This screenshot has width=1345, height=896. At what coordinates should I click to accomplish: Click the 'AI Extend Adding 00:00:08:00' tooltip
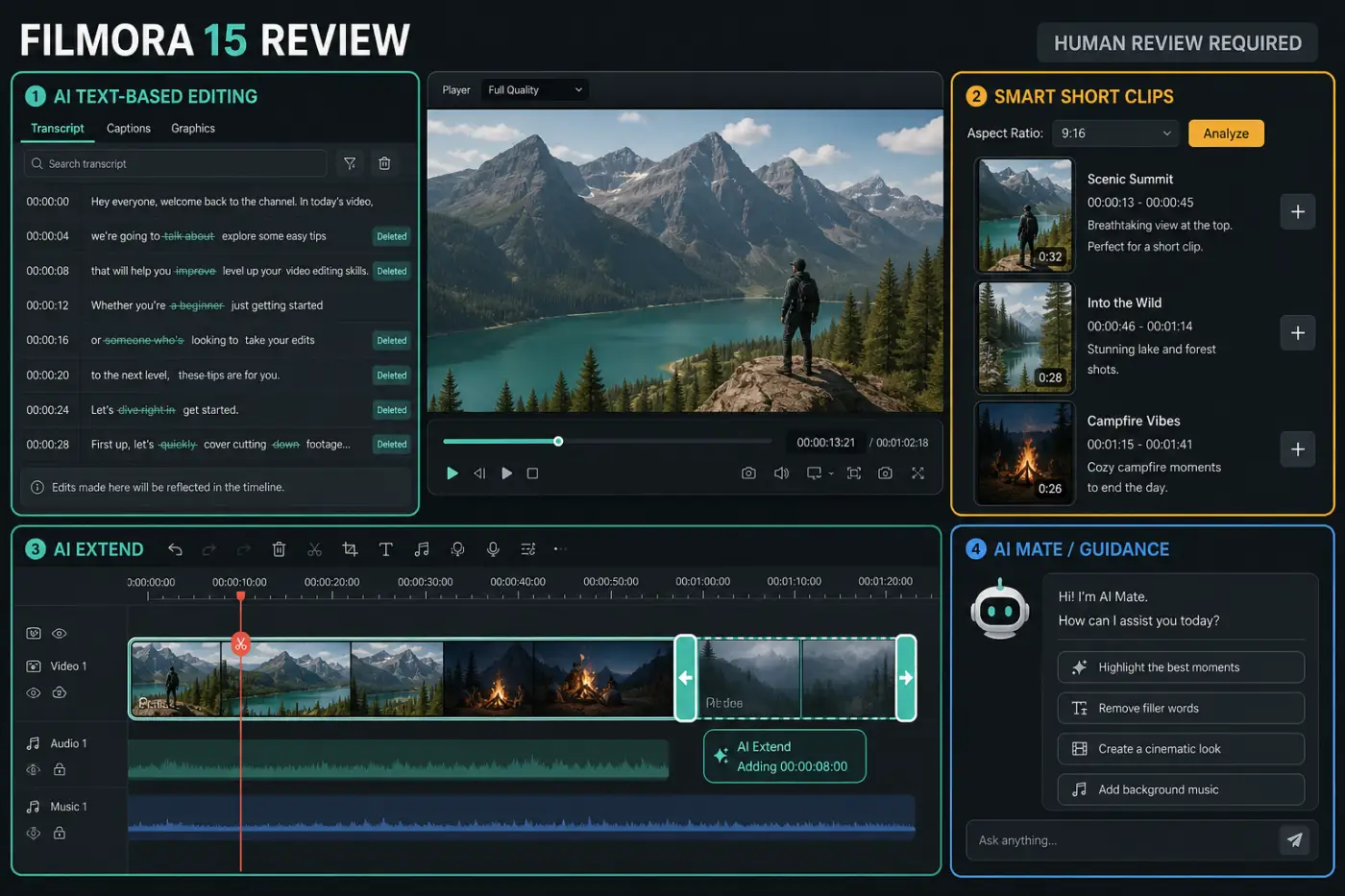click(x=785, y=757)
